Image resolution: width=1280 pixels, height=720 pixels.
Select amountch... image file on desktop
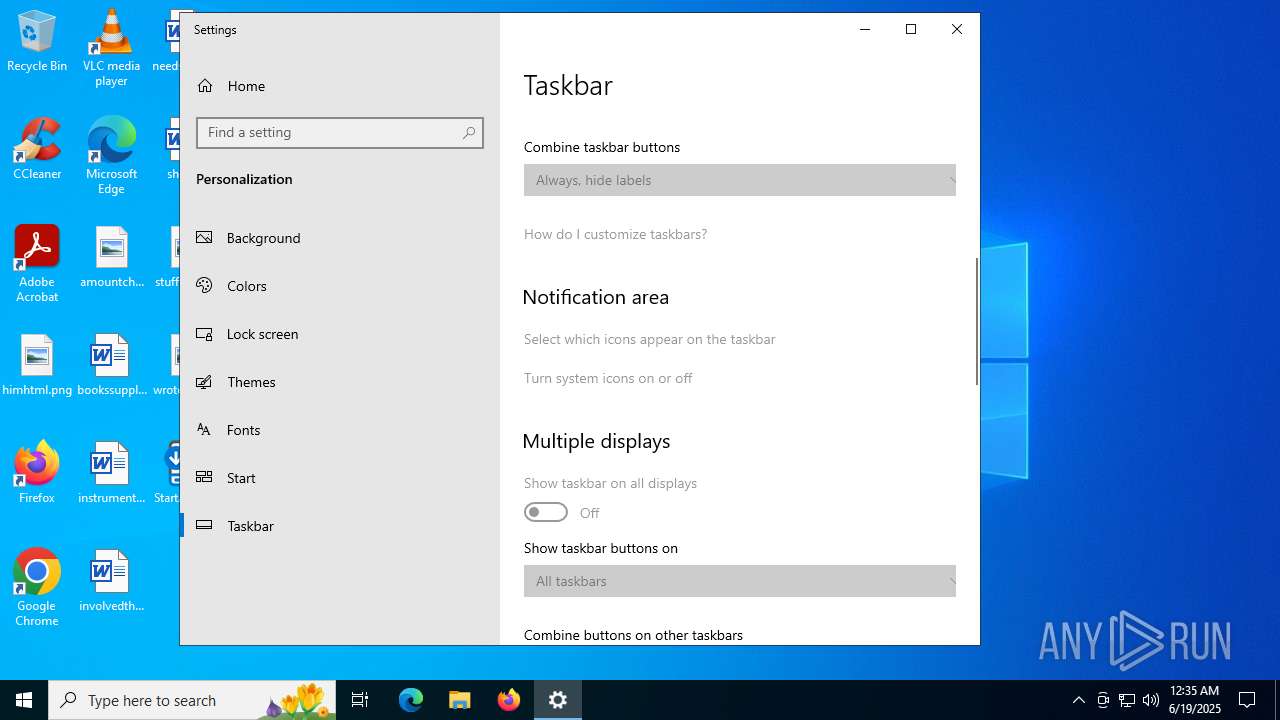[x=111, y=257]
